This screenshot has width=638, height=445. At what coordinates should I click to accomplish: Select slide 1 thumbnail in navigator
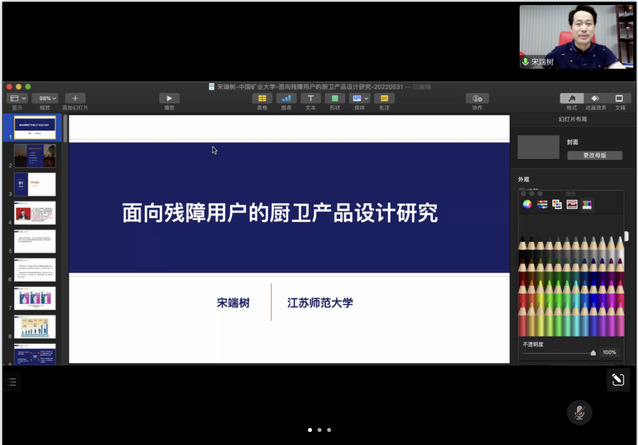coord(35,128)
